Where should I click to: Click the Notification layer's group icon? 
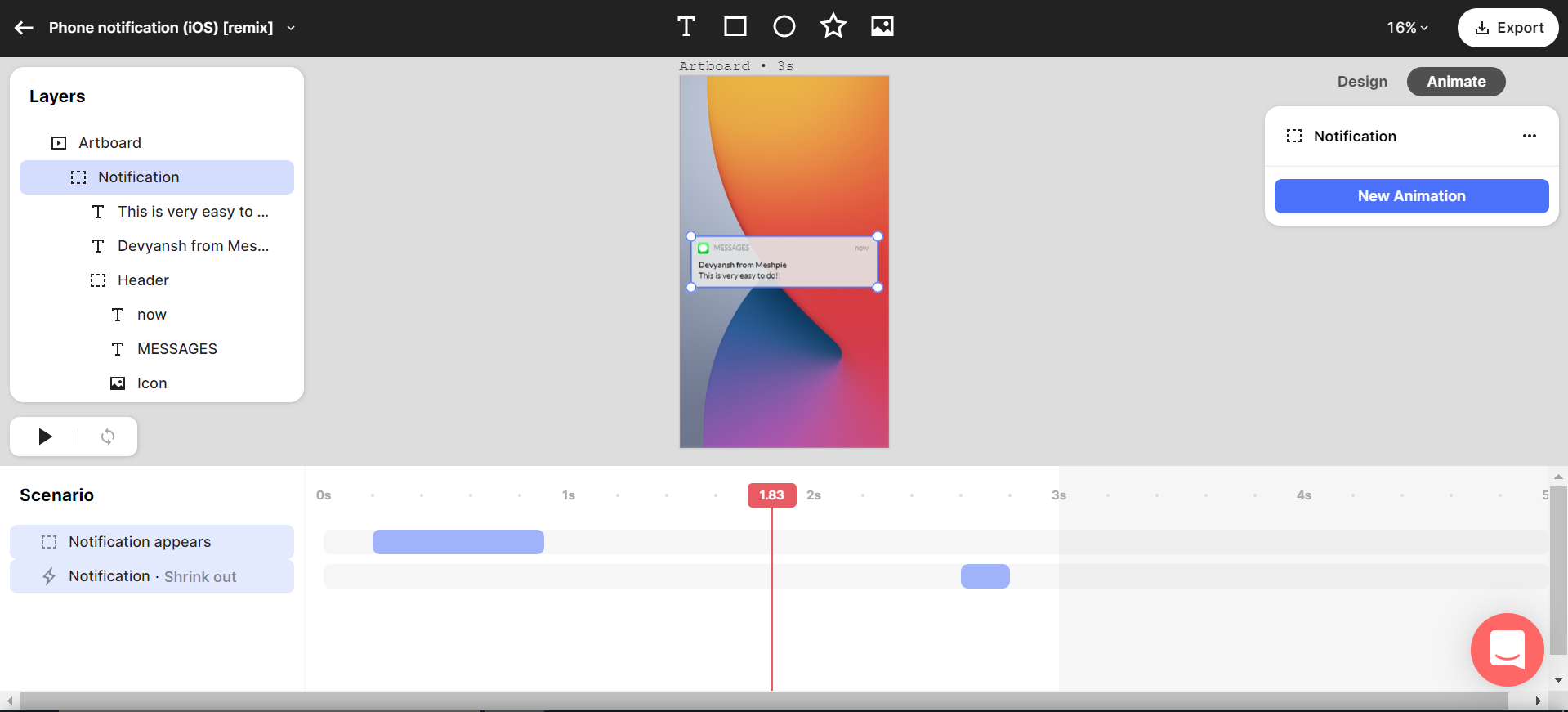click(x=78, y=177)
